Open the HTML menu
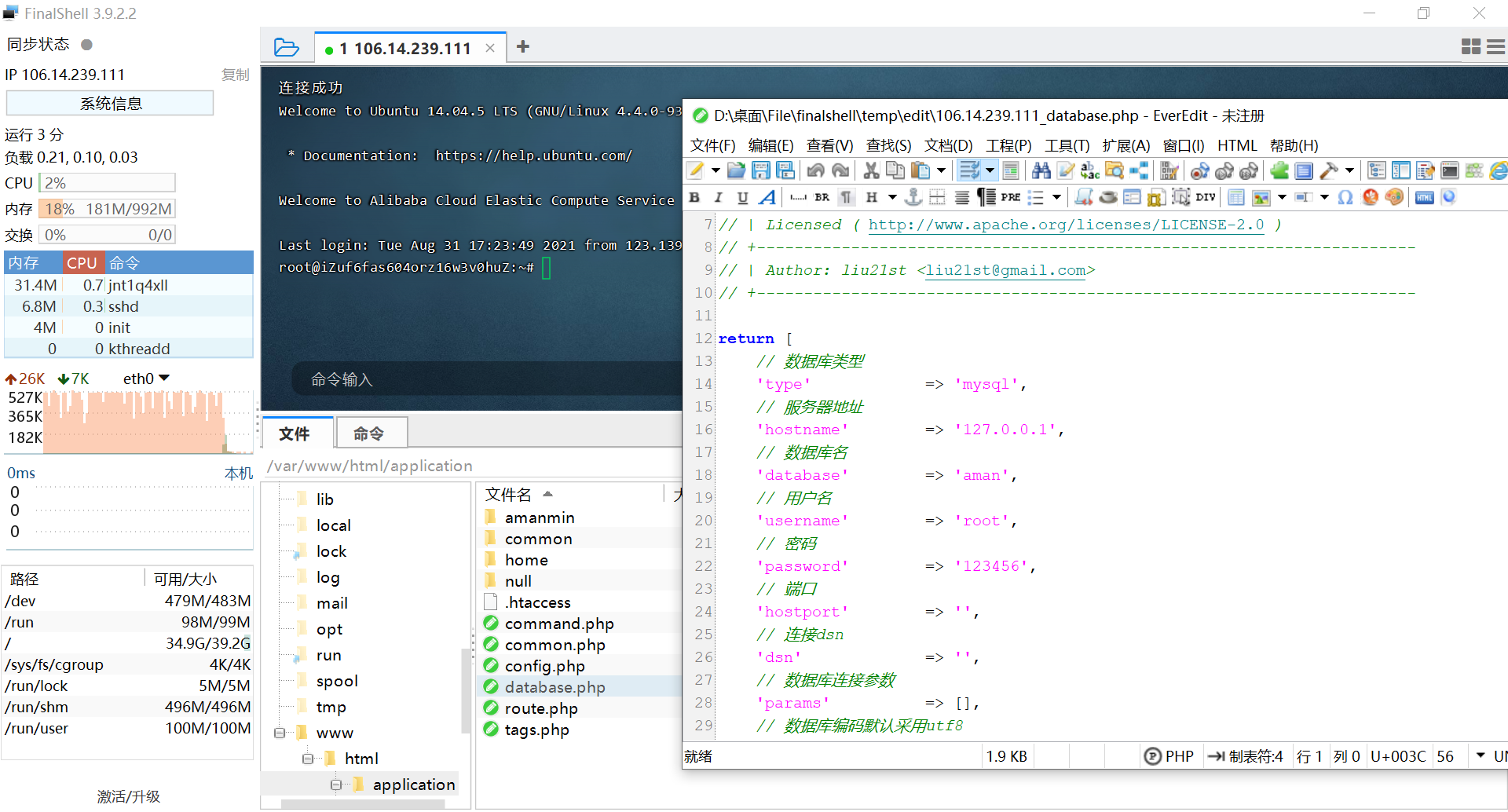 [x=1237, y=145]
